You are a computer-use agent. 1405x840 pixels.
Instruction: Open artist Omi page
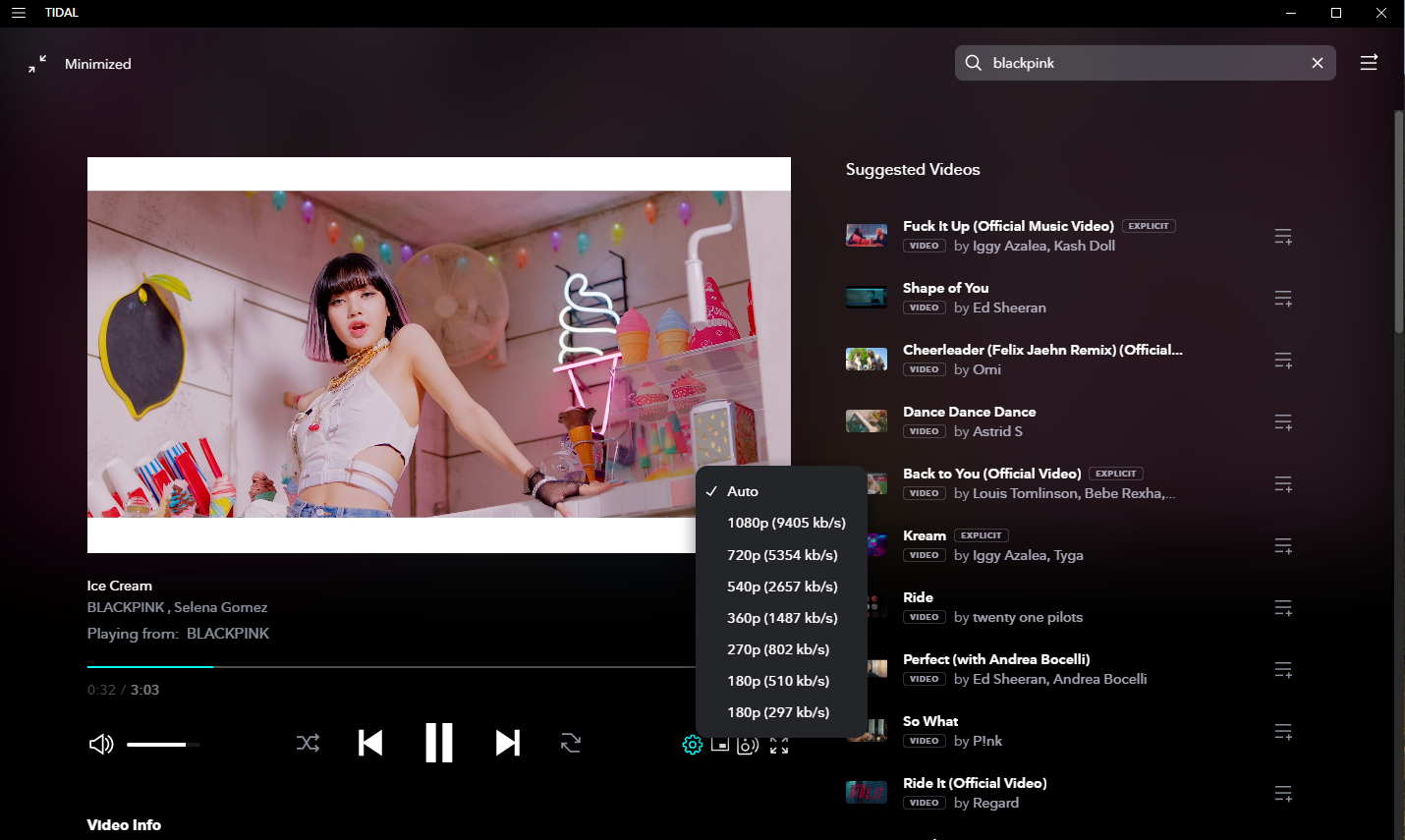[x=987, y=369]
